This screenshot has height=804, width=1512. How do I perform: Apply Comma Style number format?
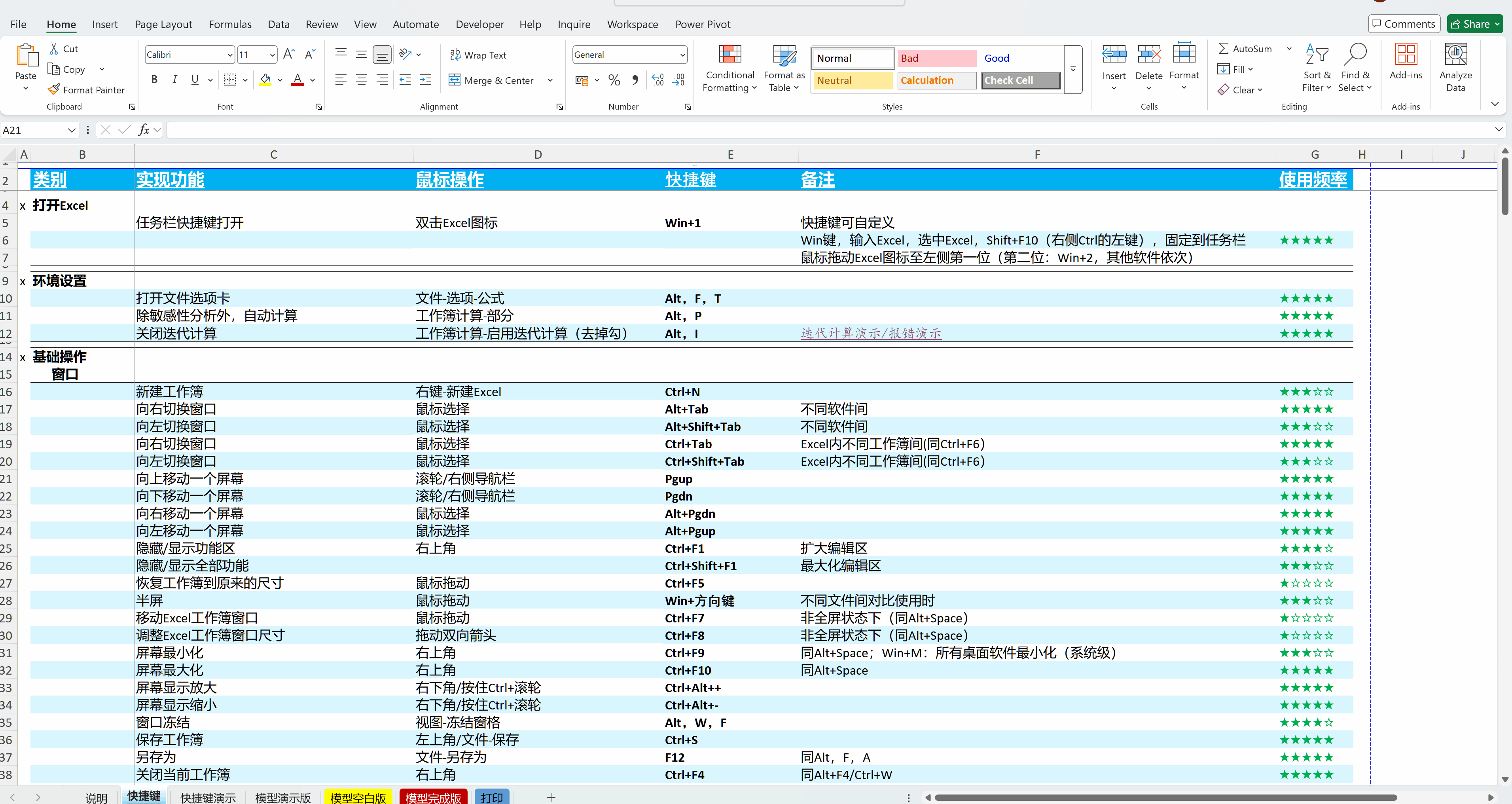[x=635, y=80]
